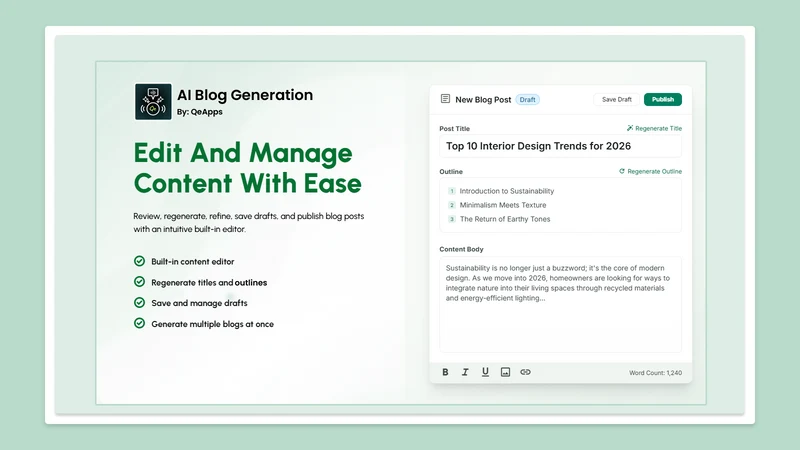Image resolution: width=800 pixels, height=450 pixels.
Task: Click the AI Blog Generation app logo
Action: click(x=153, y=102)
